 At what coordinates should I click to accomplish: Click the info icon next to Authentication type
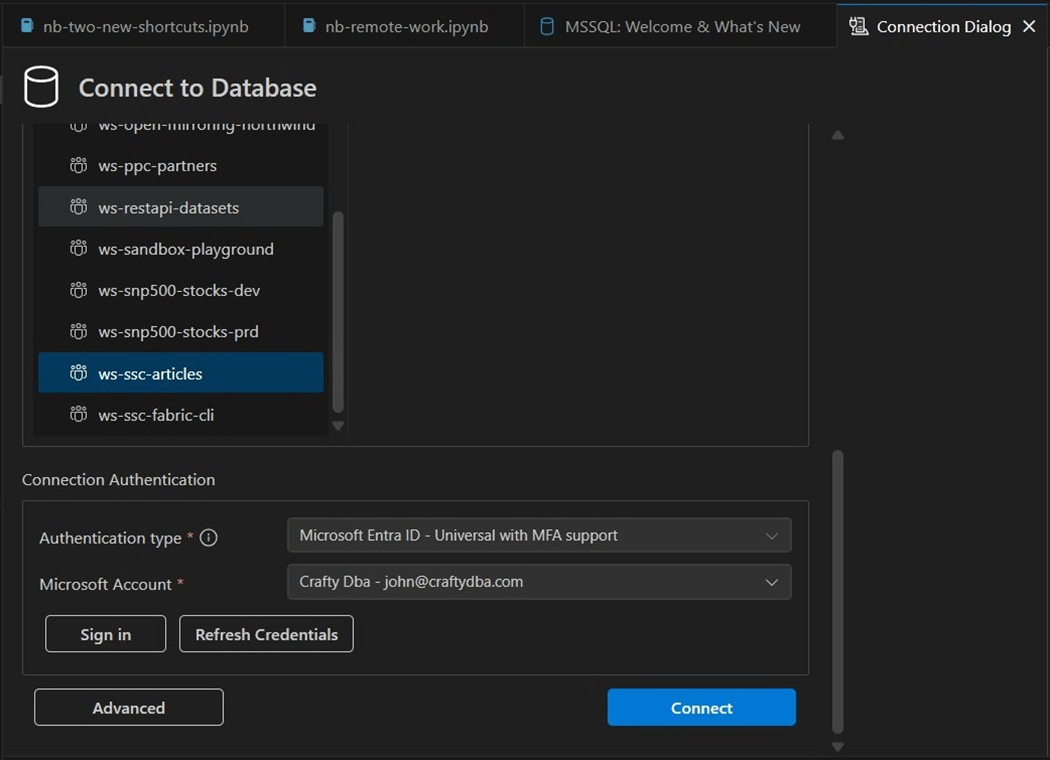tap(208, 538)
